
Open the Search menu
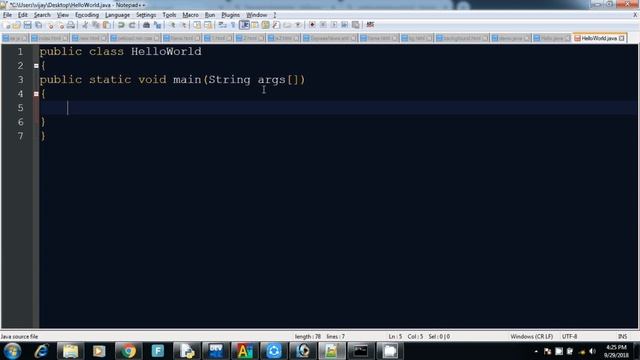point(42,15)
